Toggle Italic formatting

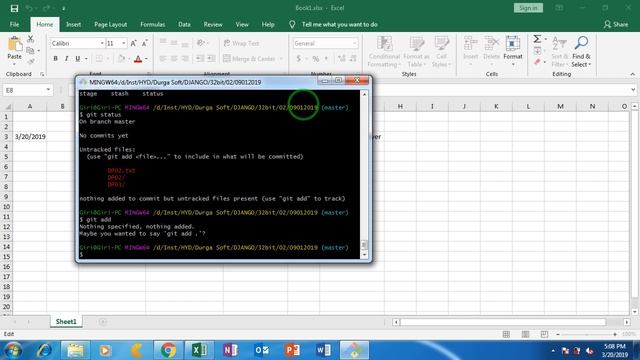click(x=67, y=59)
